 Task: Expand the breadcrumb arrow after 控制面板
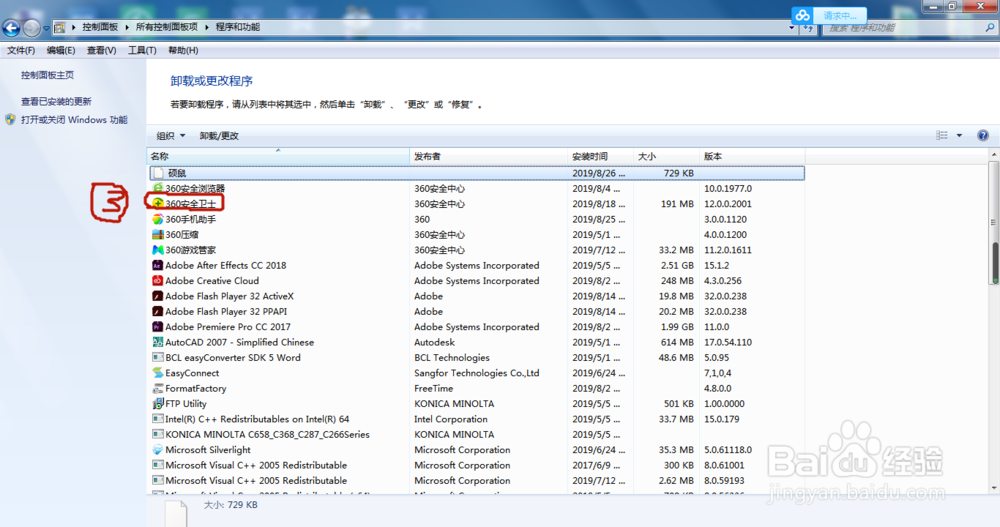[127, 27]
